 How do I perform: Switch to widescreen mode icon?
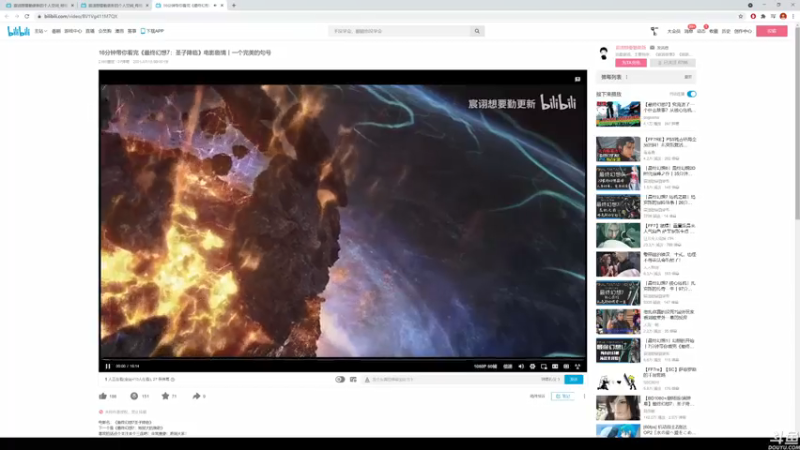(x=555, y=366)
